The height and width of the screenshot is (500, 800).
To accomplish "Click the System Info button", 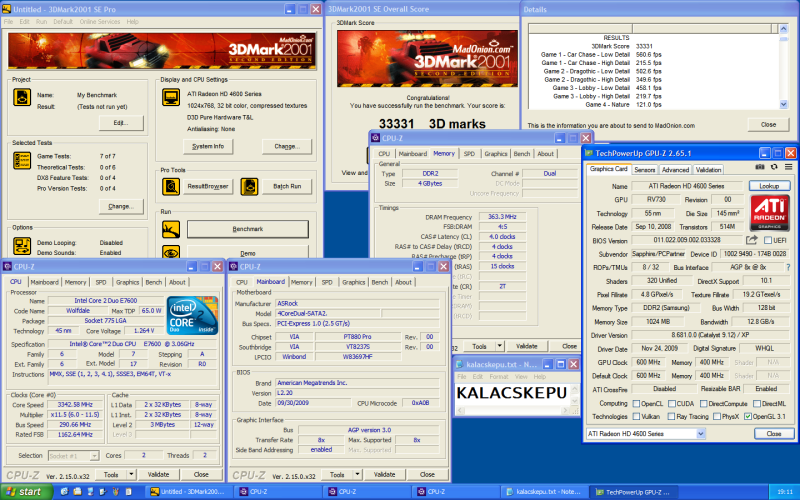I will [x=208, y=146].
